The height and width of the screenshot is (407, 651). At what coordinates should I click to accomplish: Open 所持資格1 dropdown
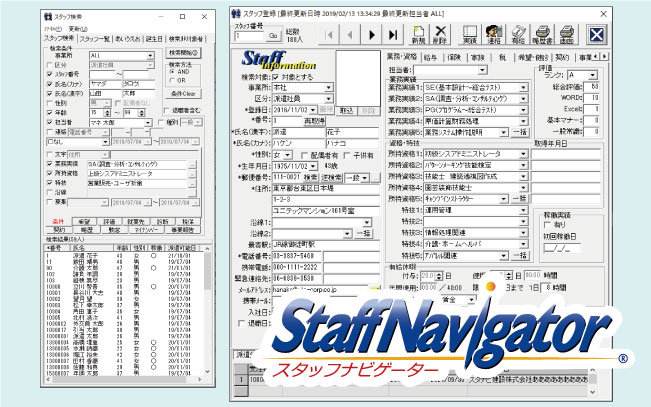(x=524, y=154)
